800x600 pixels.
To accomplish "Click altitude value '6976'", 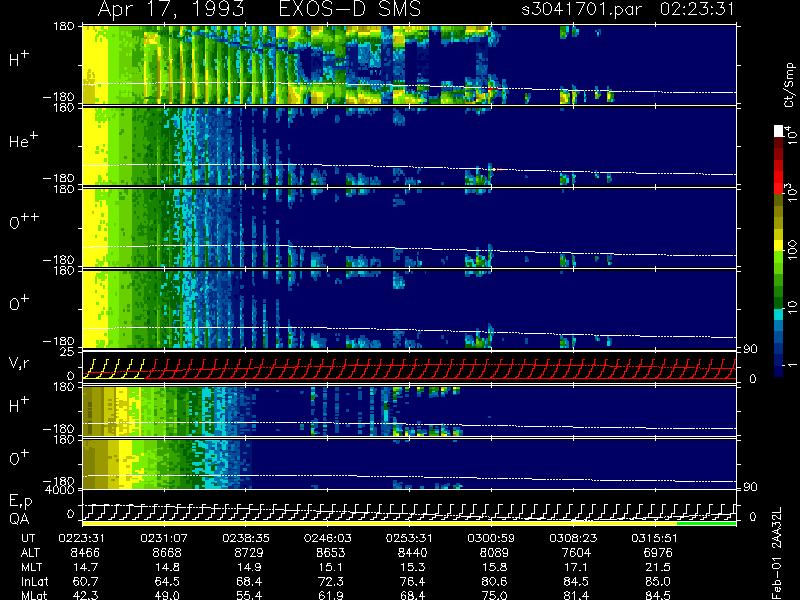I will pyautogui.click(x=658, y=553).
